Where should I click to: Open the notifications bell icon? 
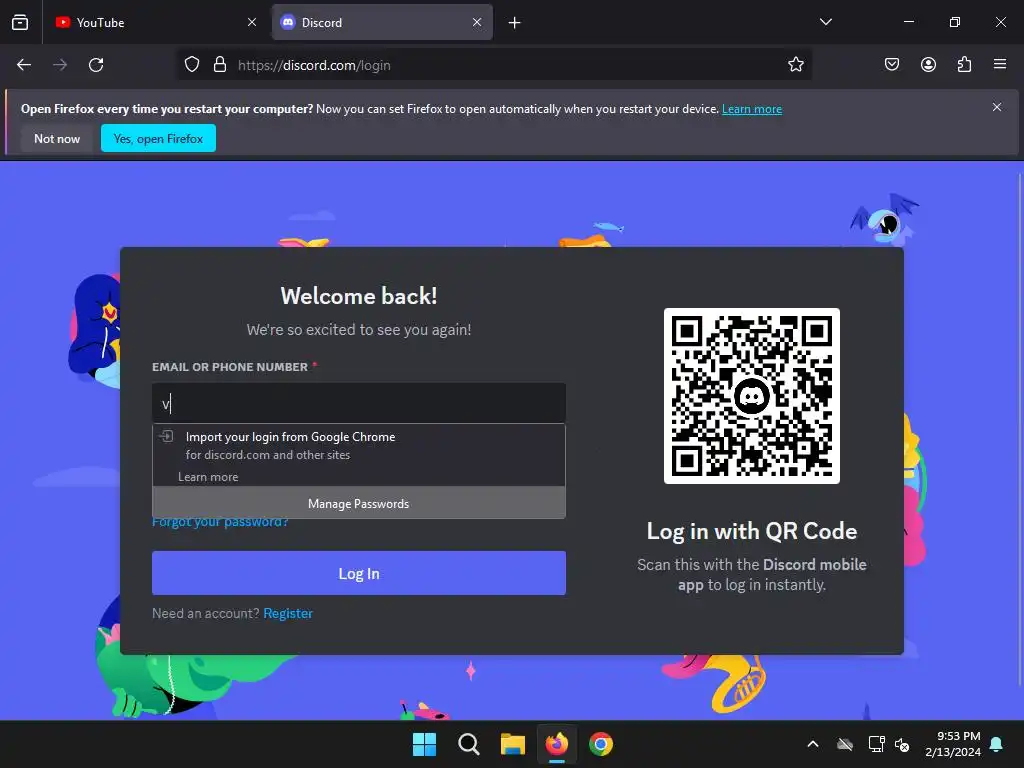(997, 744)
